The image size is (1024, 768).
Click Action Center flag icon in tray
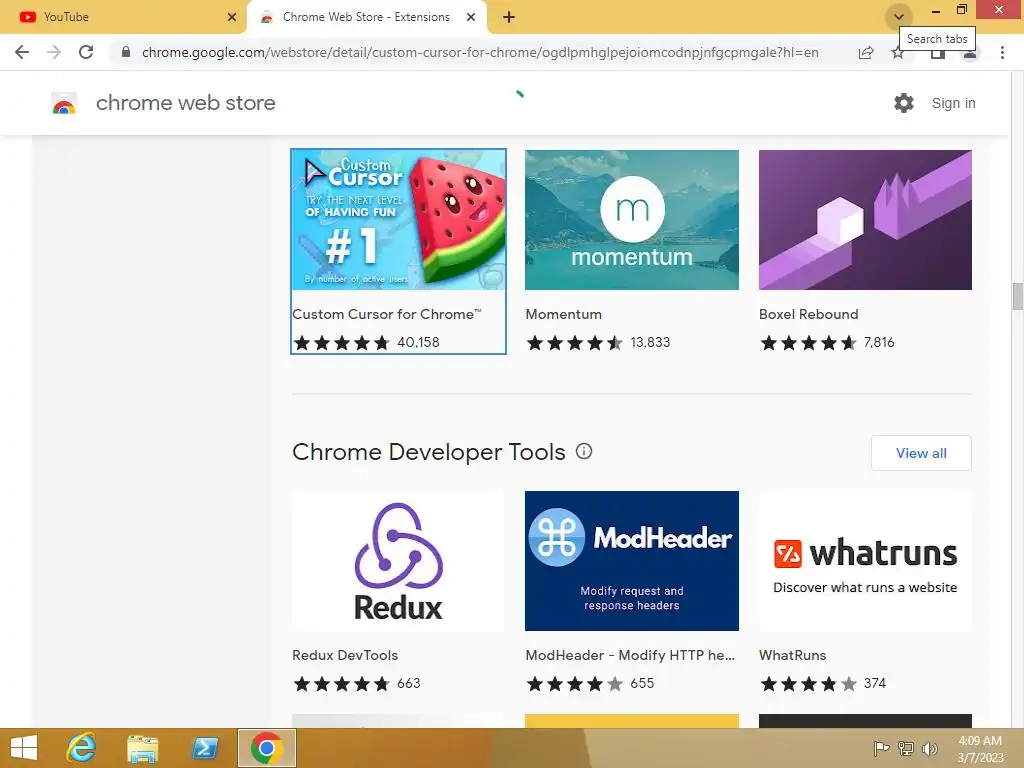(881, 748)
